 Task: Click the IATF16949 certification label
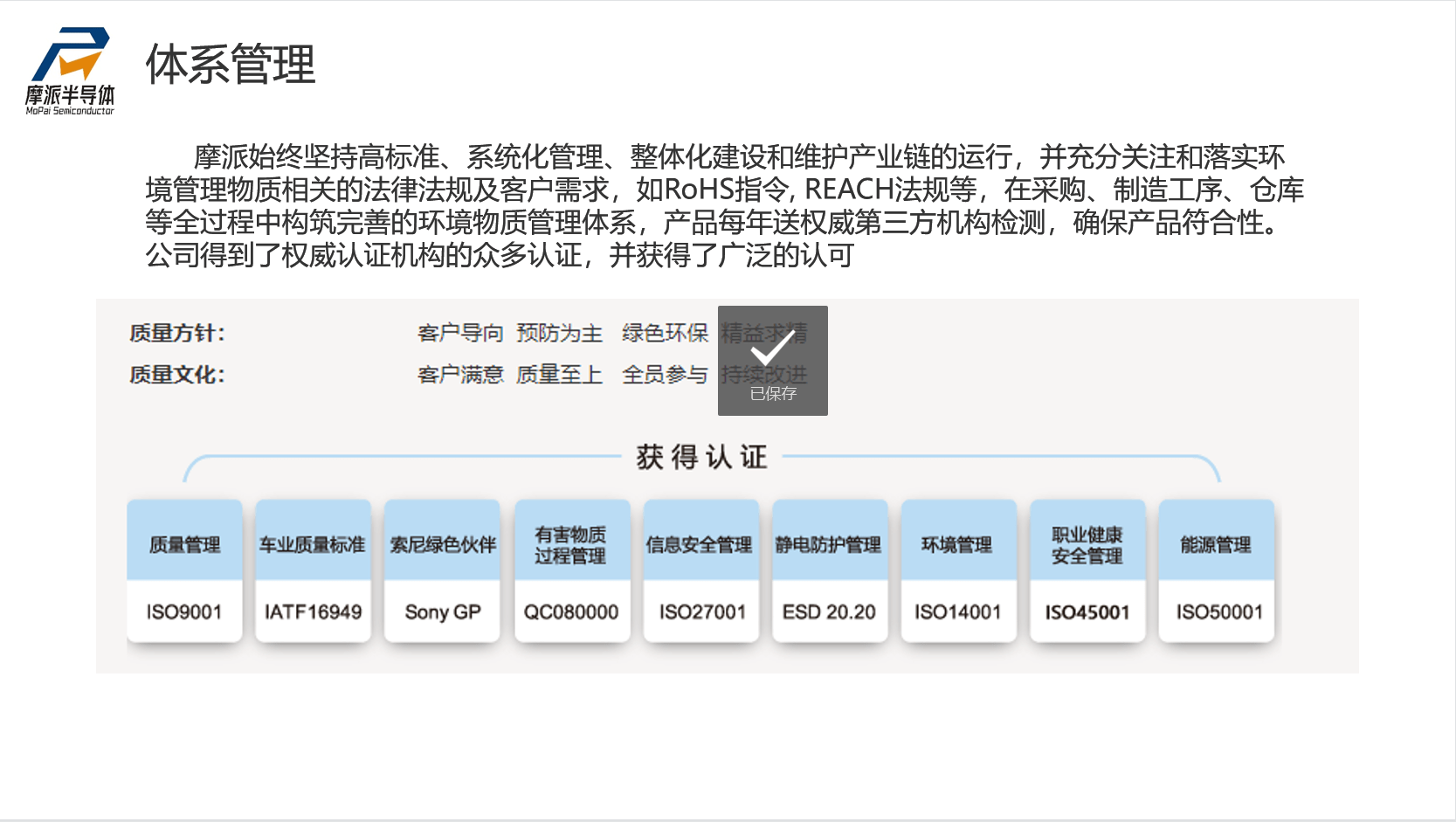click(x=313, y=611)
